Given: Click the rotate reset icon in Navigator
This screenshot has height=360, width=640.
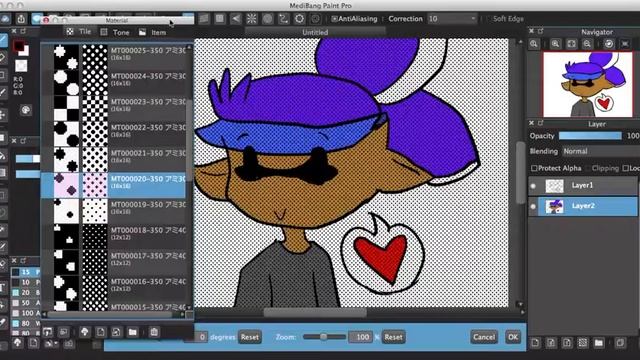Looking at the screenshot, I should (x=609, y=44).
